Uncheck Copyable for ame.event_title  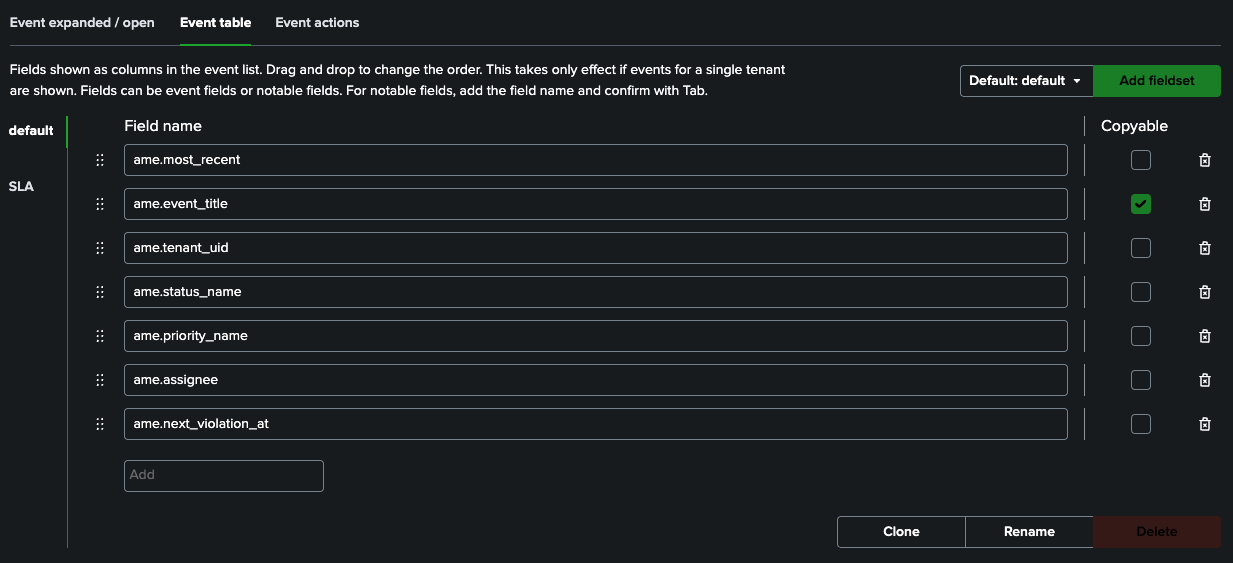click(x=1141, y=204)
